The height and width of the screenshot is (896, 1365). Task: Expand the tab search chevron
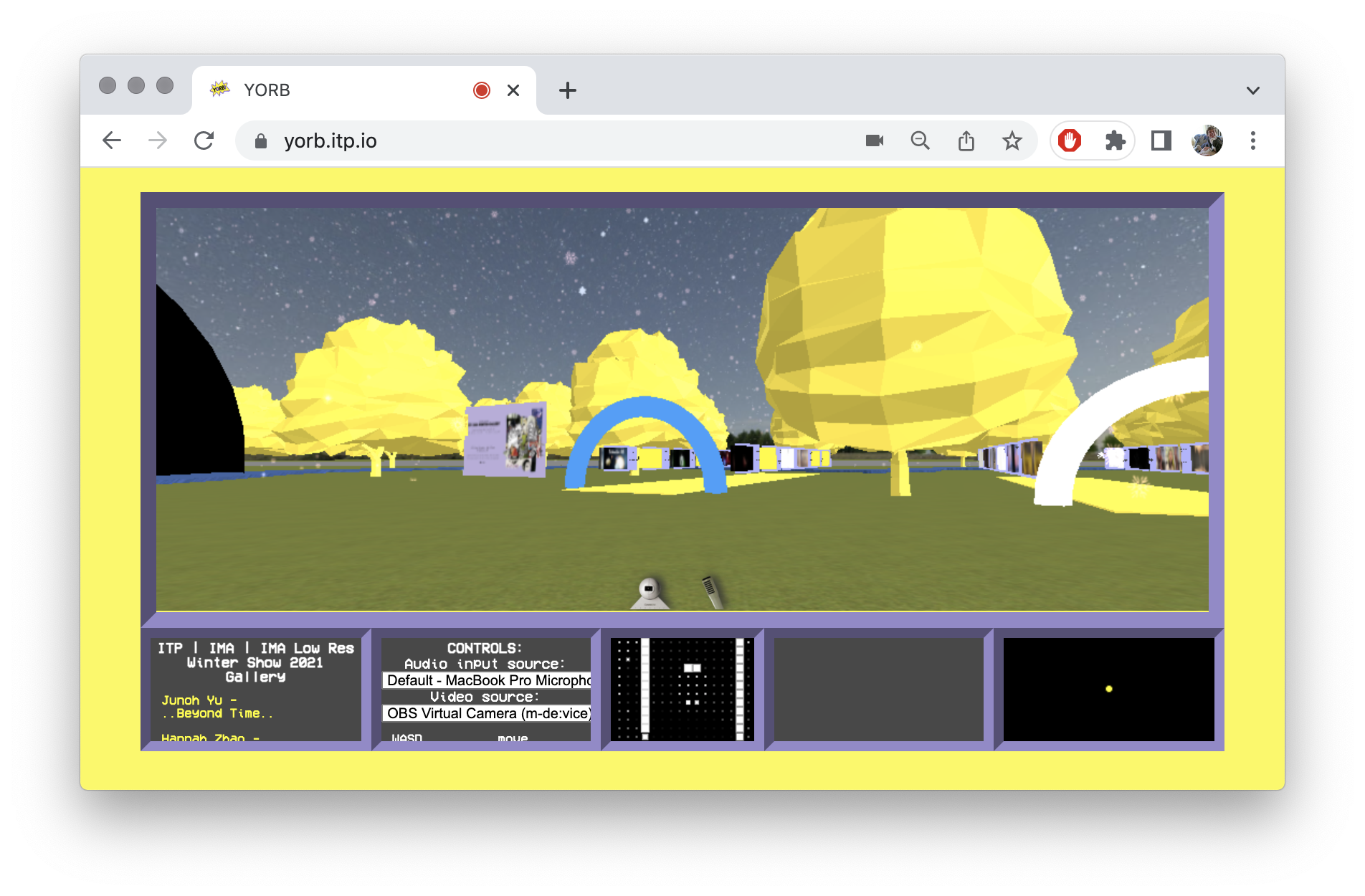point(1253,90)
